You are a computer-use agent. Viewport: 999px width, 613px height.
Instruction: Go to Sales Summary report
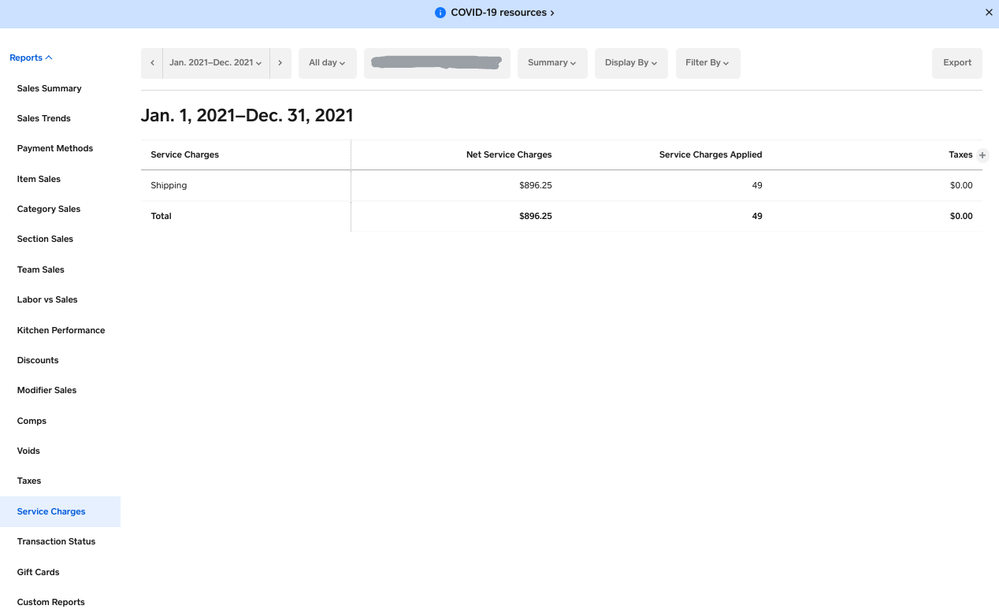49,89
